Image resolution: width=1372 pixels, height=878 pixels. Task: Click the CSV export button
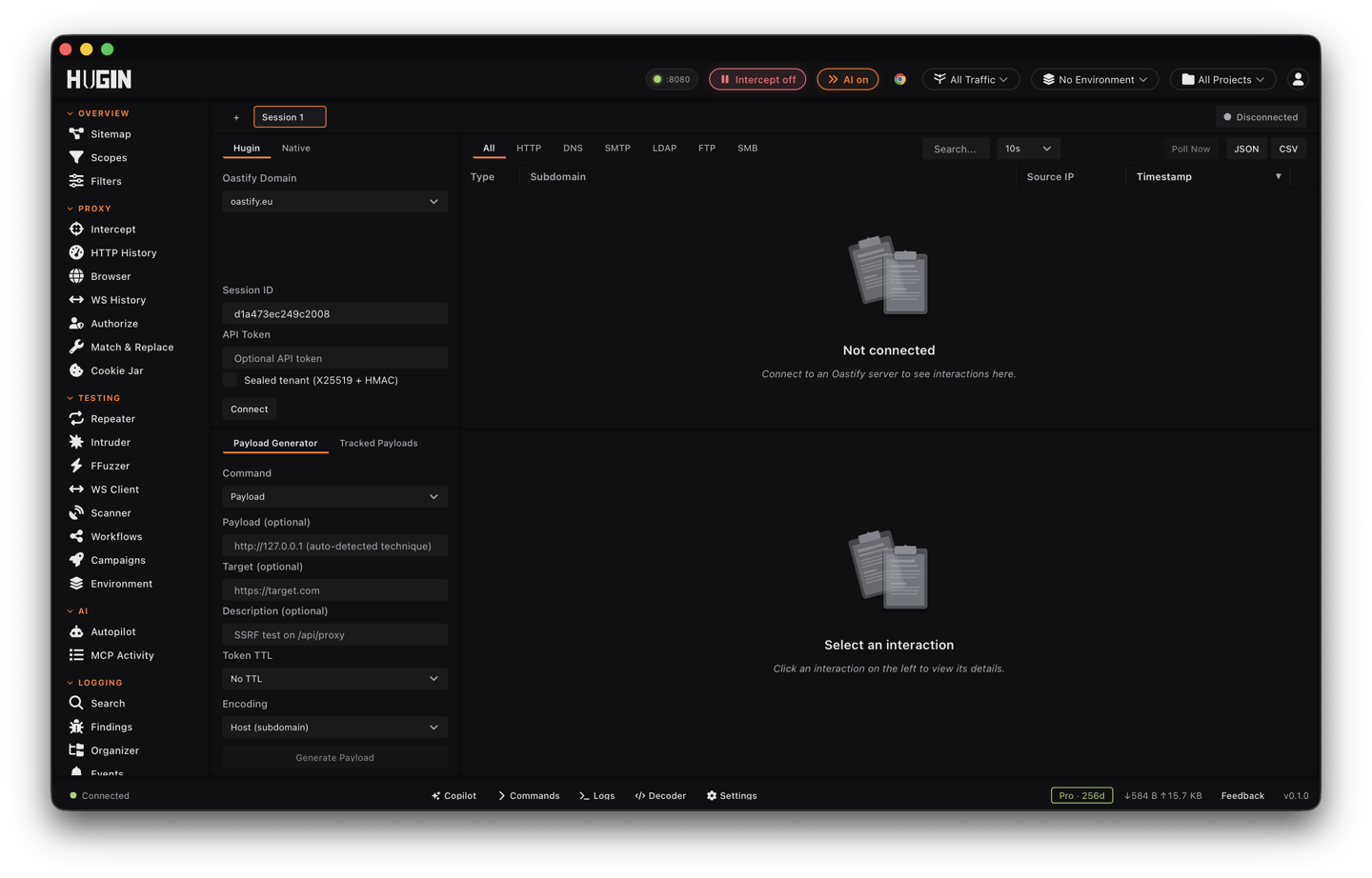(x=1288, y=149)
